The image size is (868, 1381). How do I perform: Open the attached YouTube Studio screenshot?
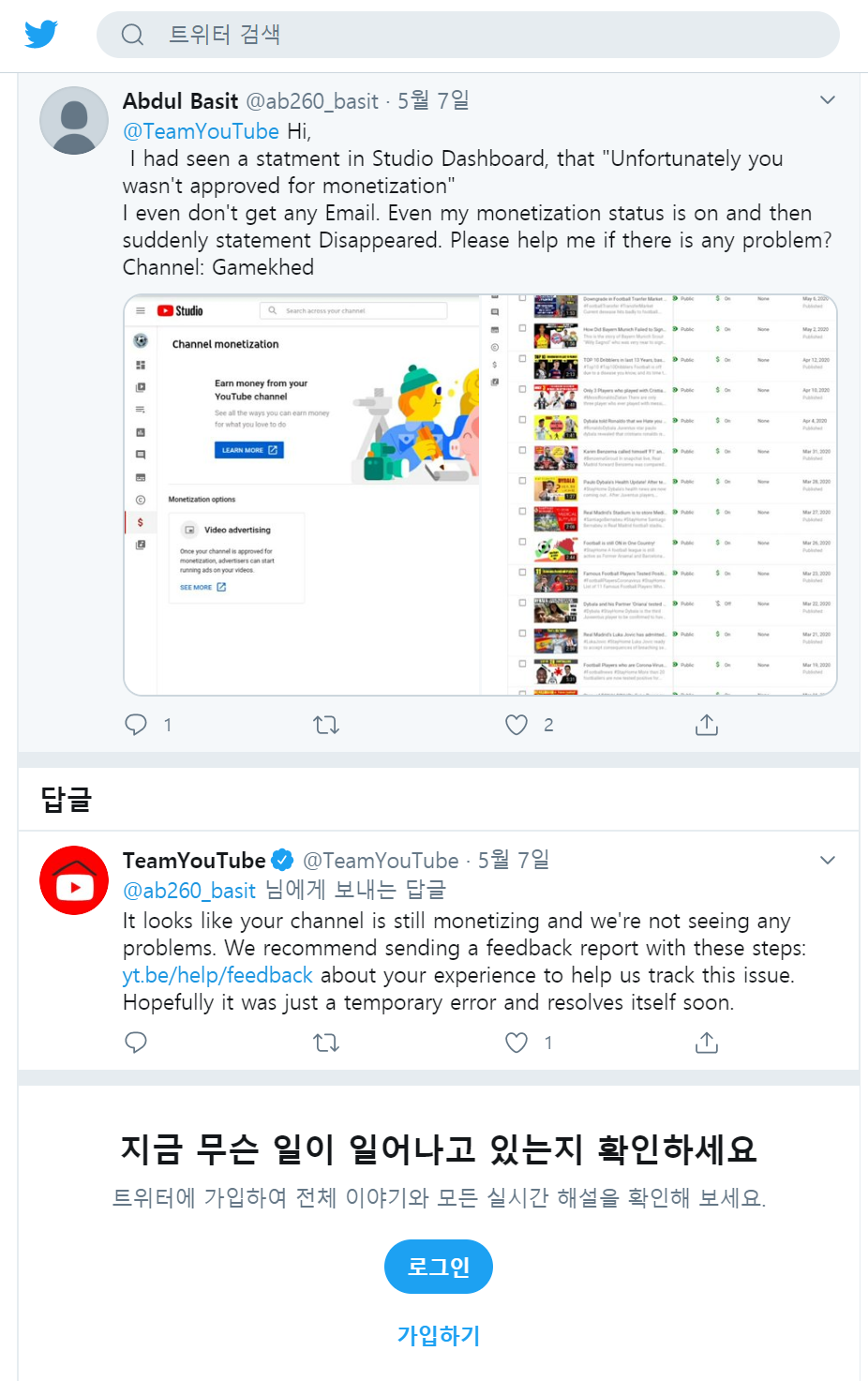(480, 495)
